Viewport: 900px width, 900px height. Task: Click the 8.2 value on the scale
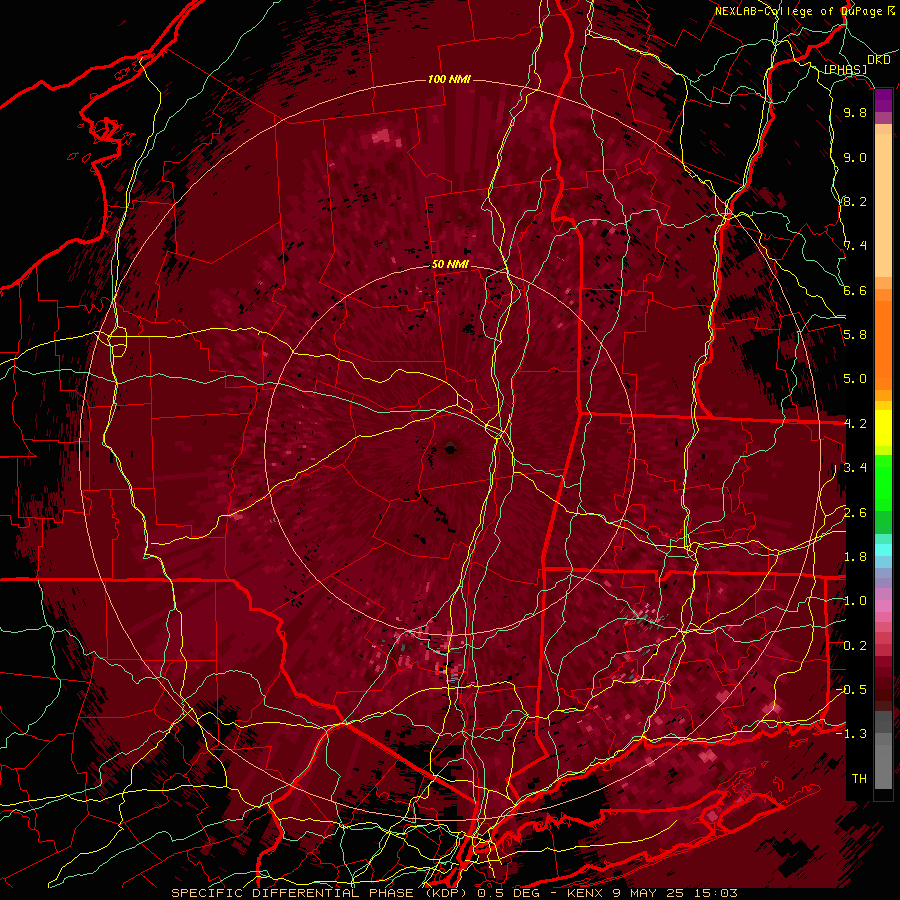pyautogui.click(x=855, y=201)
